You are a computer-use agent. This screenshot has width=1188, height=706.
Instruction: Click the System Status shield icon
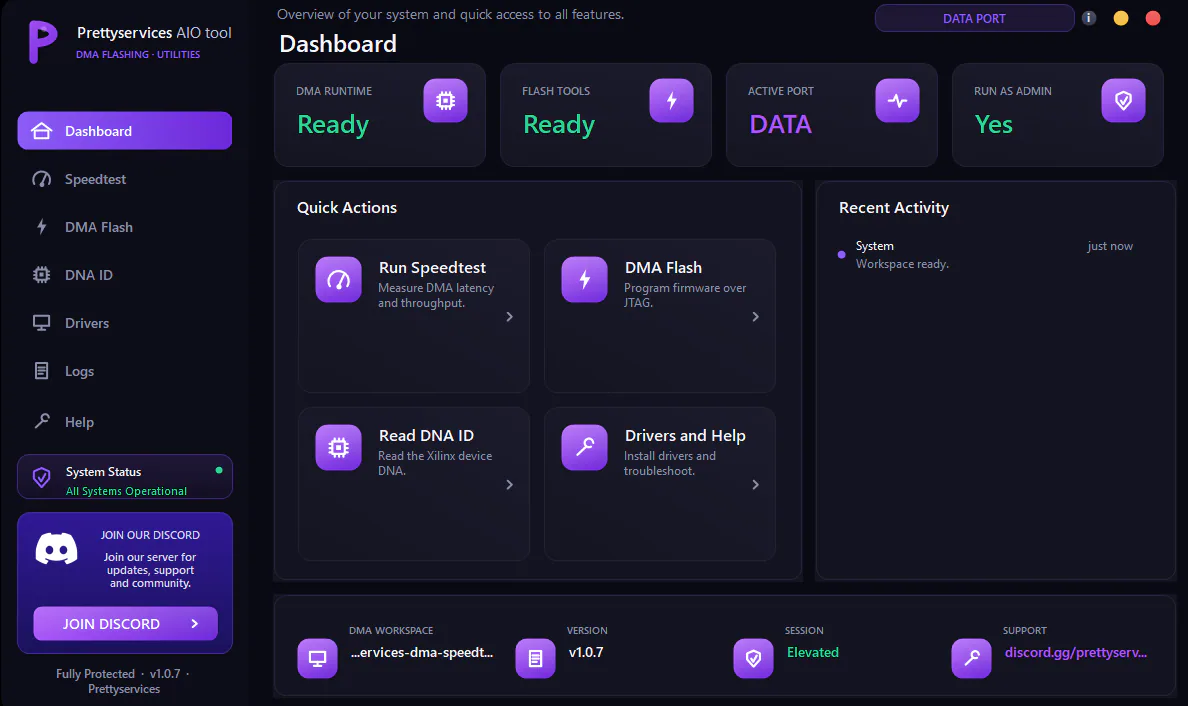tap(42, 477)
